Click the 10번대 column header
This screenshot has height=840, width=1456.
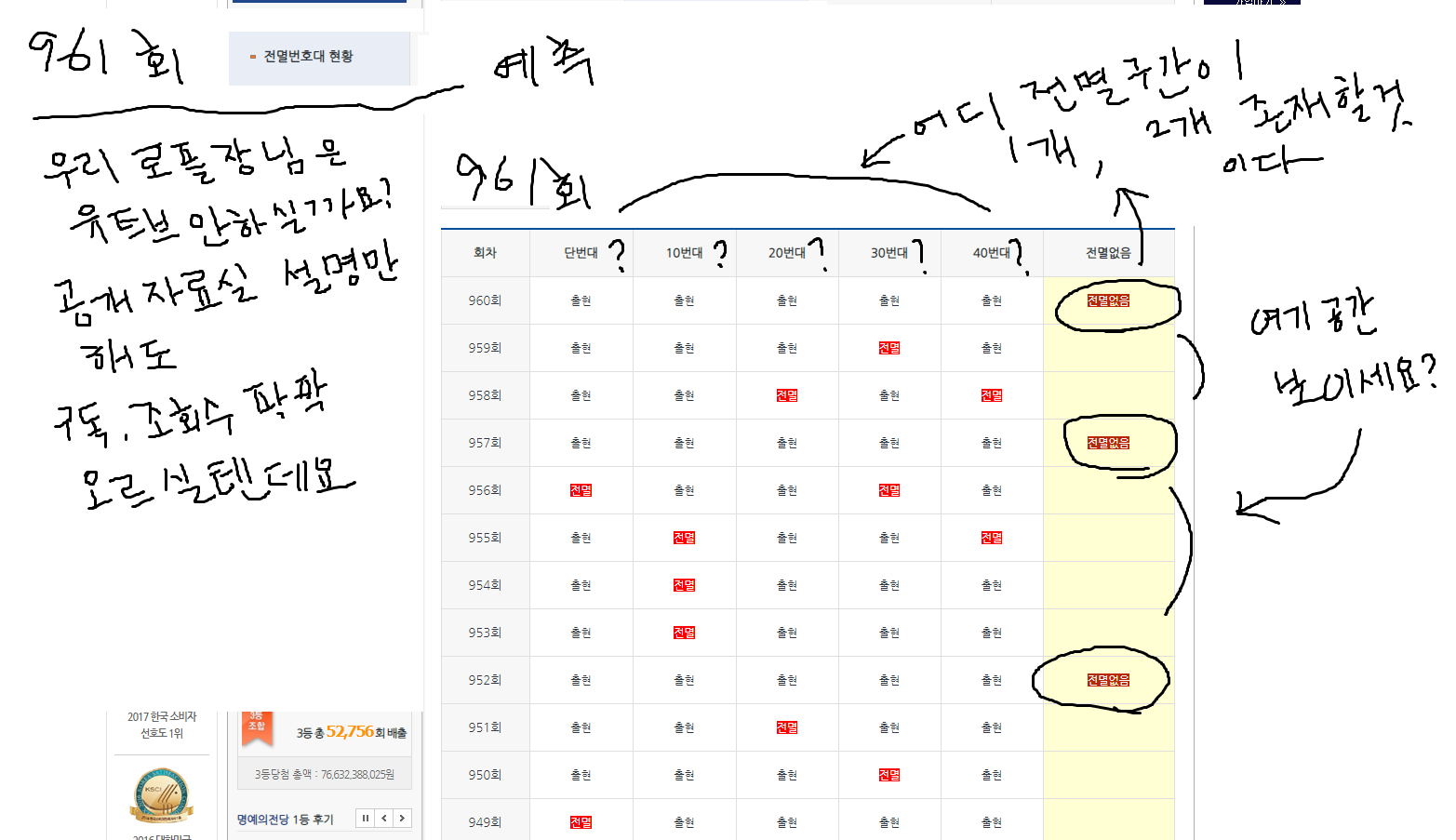click(x=684, y=253)
